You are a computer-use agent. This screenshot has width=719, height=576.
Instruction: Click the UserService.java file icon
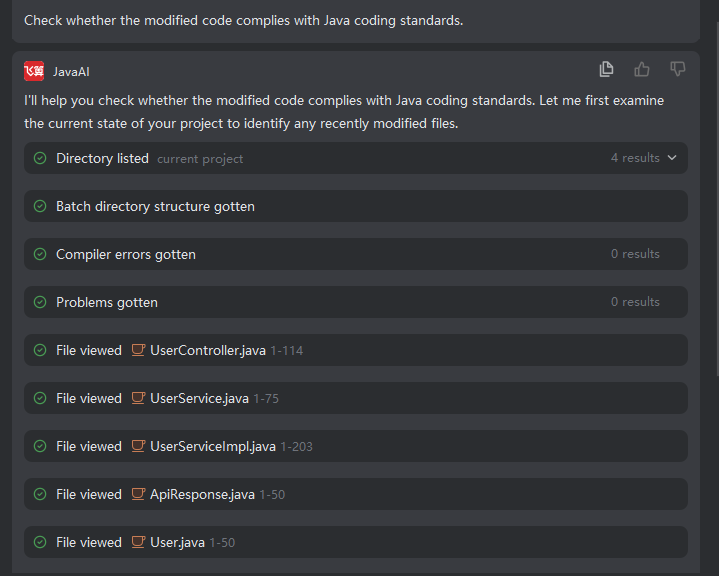[x=139, y=398]
